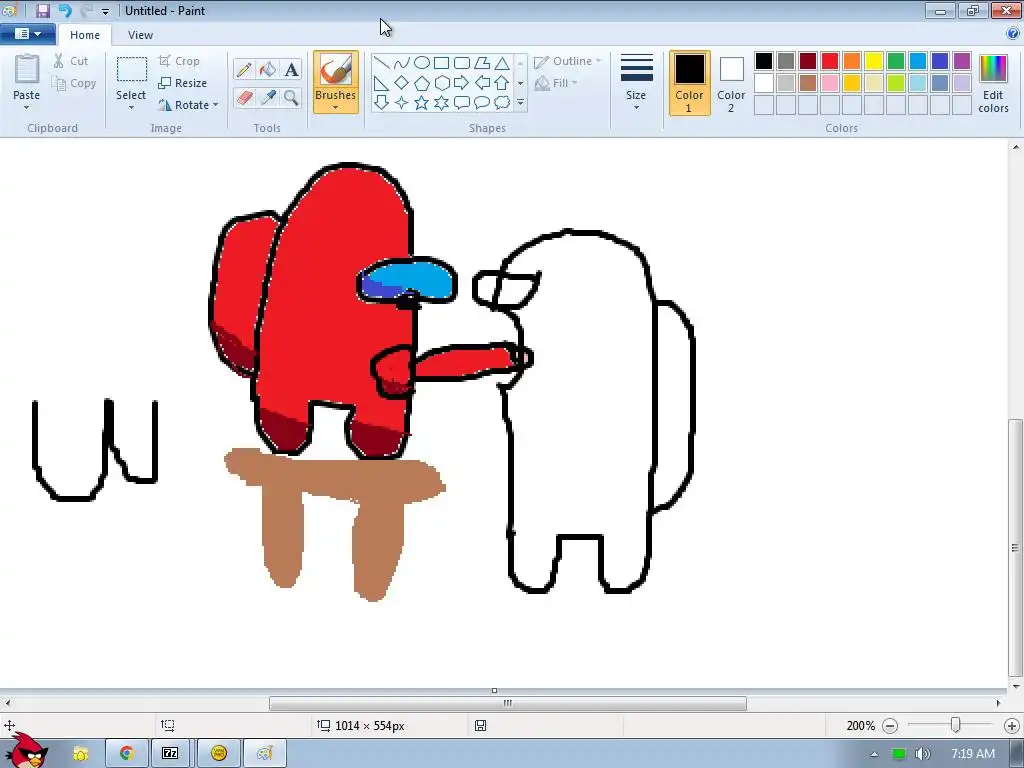Expand the Shapes gallery more arrow
The width and height of the screenshot is (1024, 768).
[520, 103]
